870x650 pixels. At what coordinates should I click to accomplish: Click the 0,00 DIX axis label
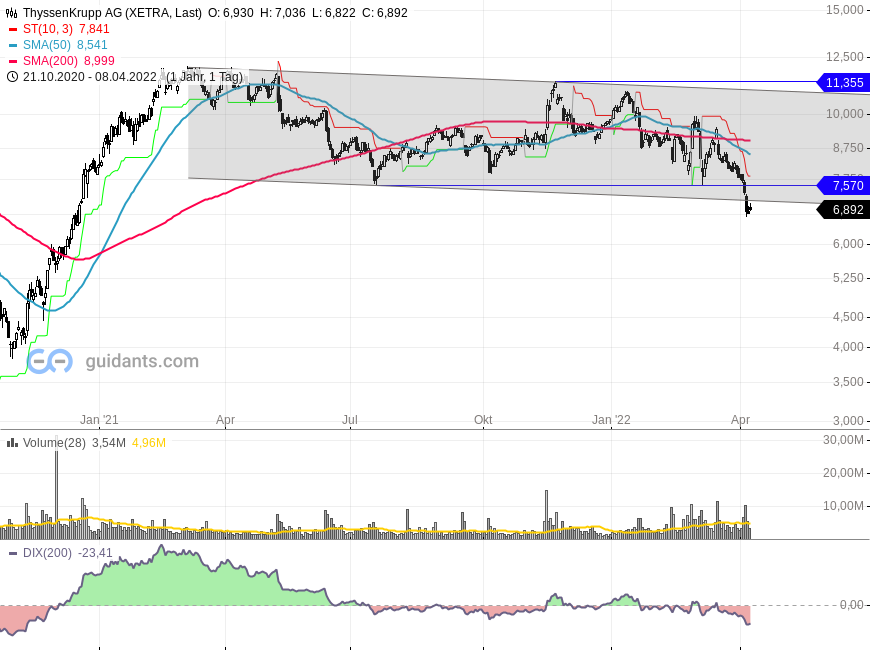pyautogui.click(x=852, y=604)
